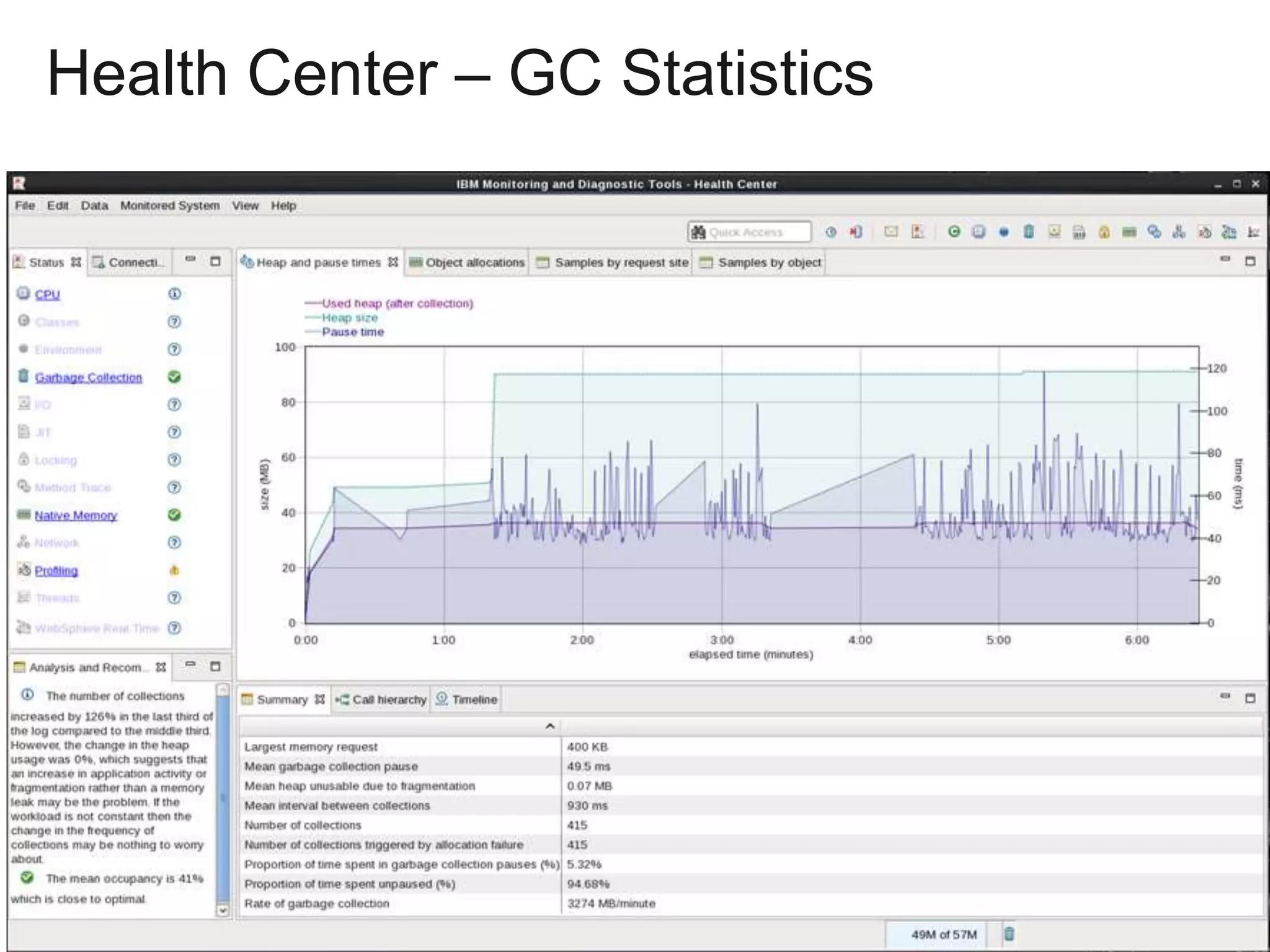Open the Monitored System menu

tap(170, 205)
